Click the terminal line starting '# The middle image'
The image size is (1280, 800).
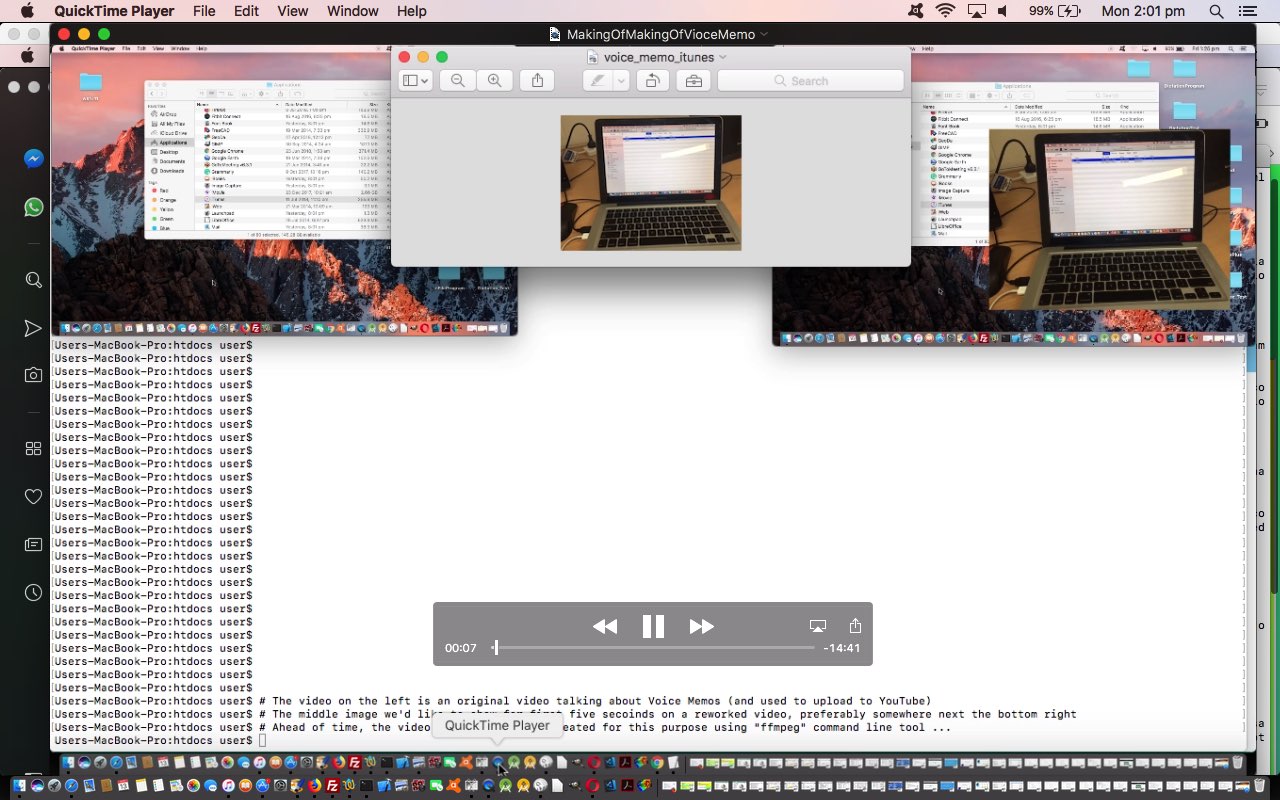click(x=667, y=714)
